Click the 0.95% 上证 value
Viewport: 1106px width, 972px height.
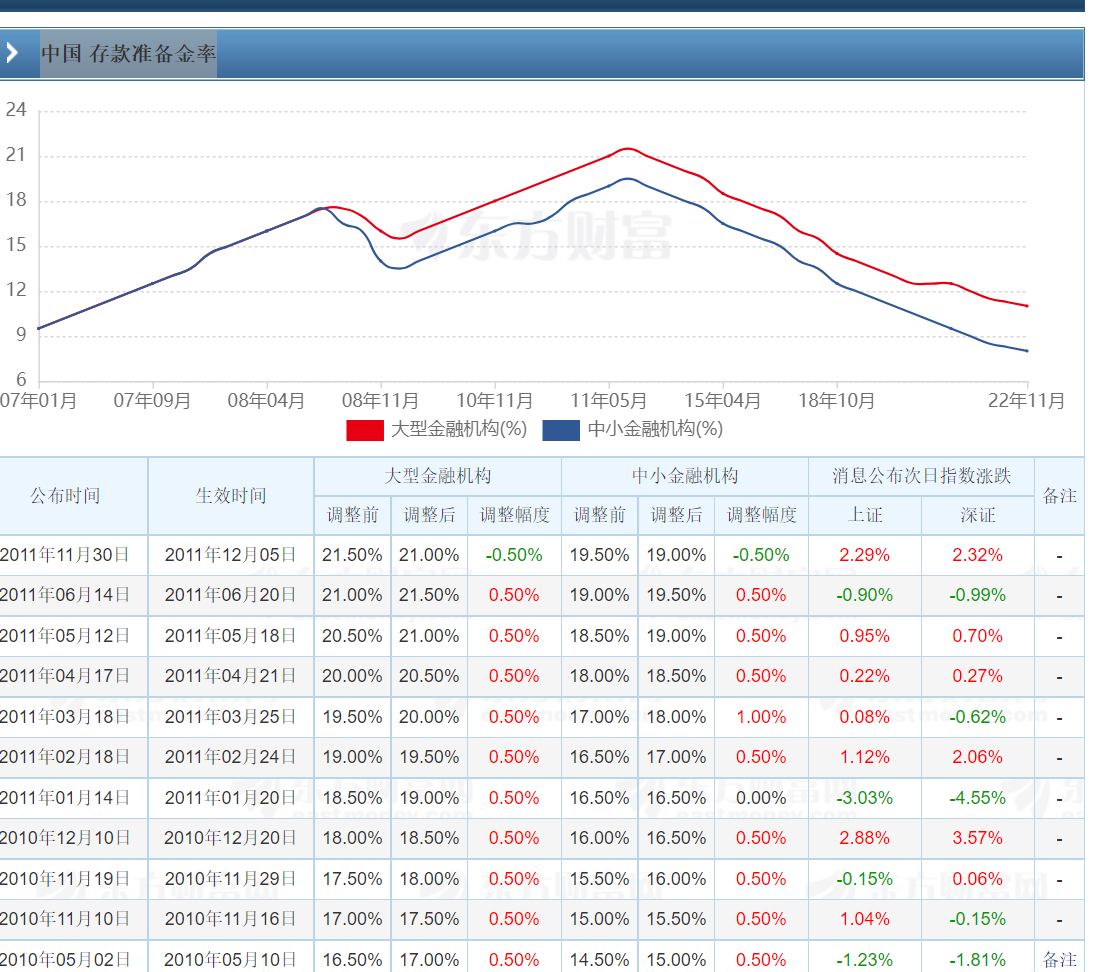(865, 636)
